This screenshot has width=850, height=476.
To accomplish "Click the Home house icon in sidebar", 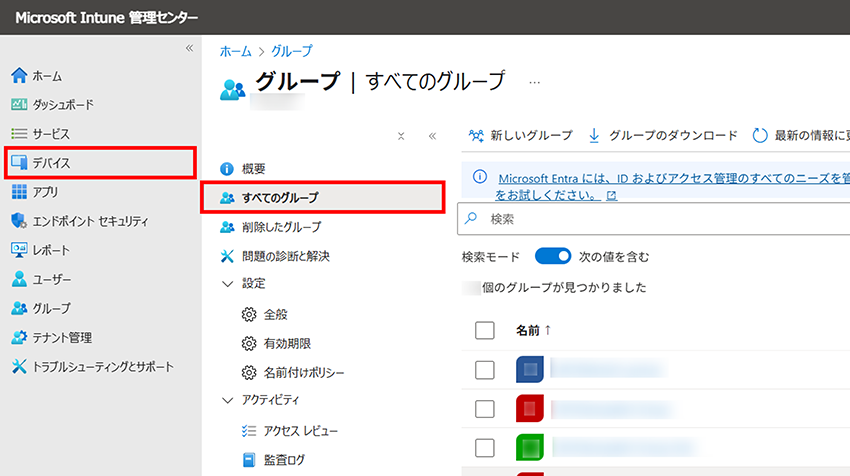I will coord(19,75).
